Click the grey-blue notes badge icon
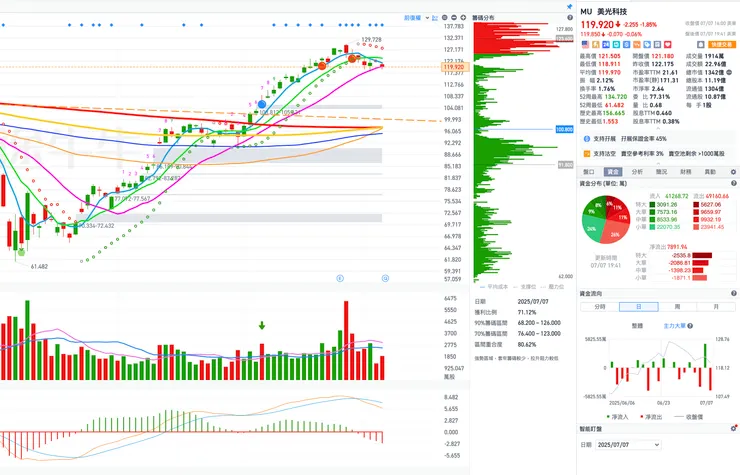The height and width of the screenshot is (475, 740). pyautogui.click(x=657, y=44)
